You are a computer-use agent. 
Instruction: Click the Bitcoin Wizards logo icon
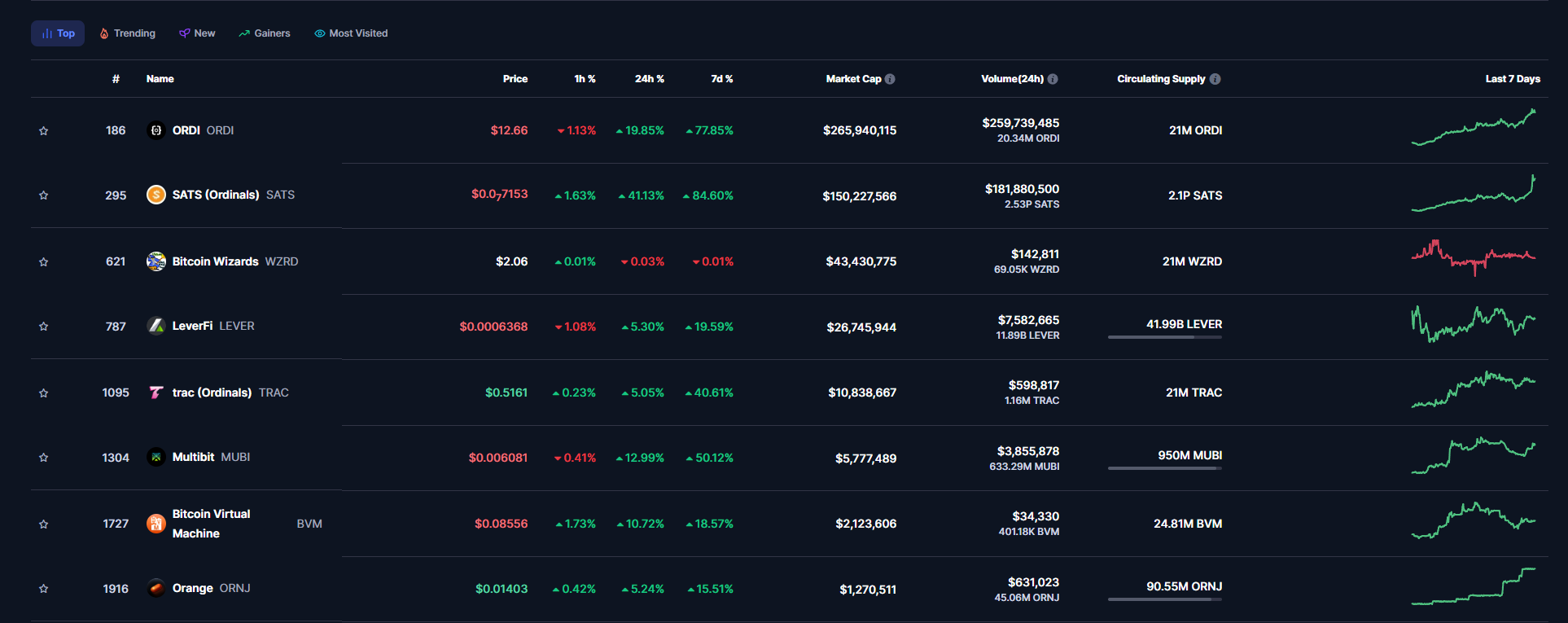tap(155, 261)
